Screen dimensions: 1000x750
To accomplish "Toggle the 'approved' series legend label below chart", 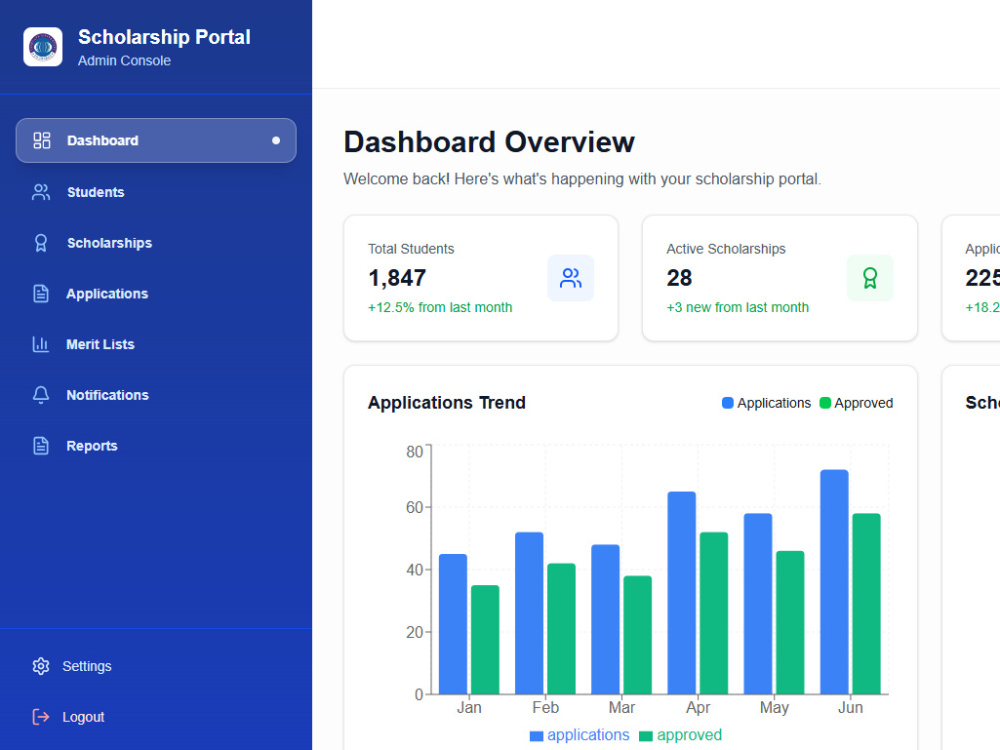I will pos(689,735).
